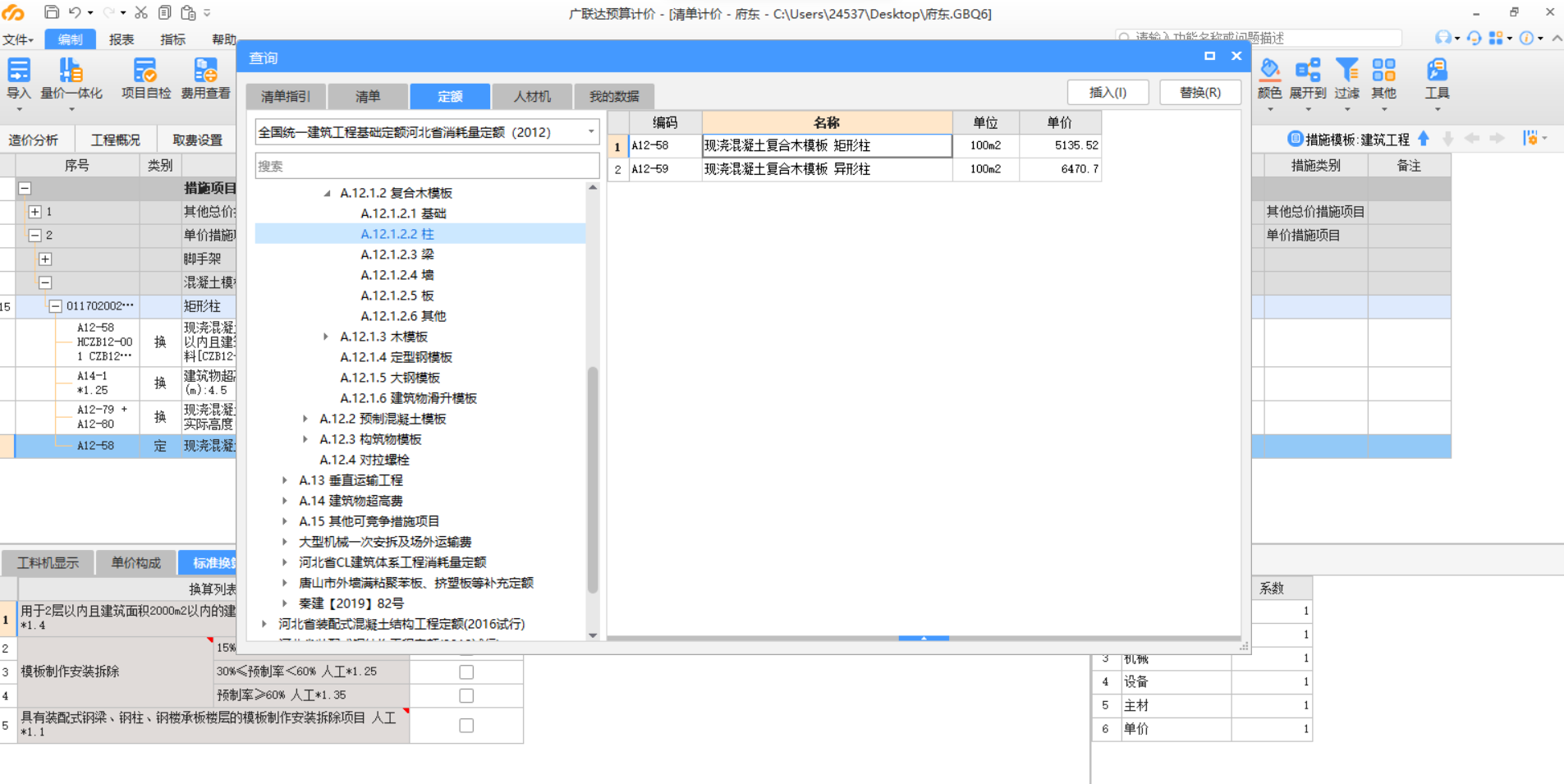Viewport: 1564px width, 784px height.
Task: Open the 我的数据 tab in dialog
Action: (x=614, y=96)
